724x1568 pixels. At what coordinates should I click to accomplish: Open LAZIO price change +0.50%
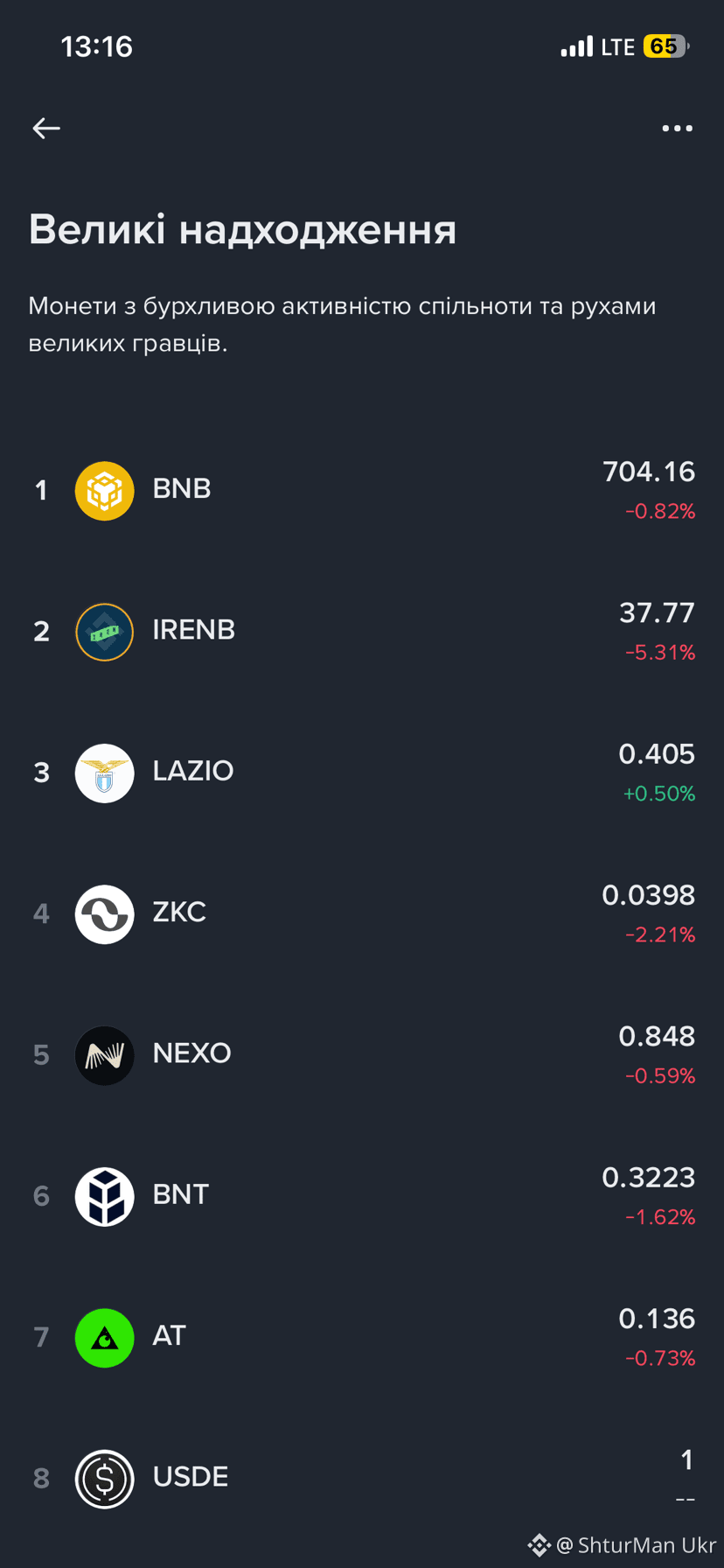click(x=659, y=794)
